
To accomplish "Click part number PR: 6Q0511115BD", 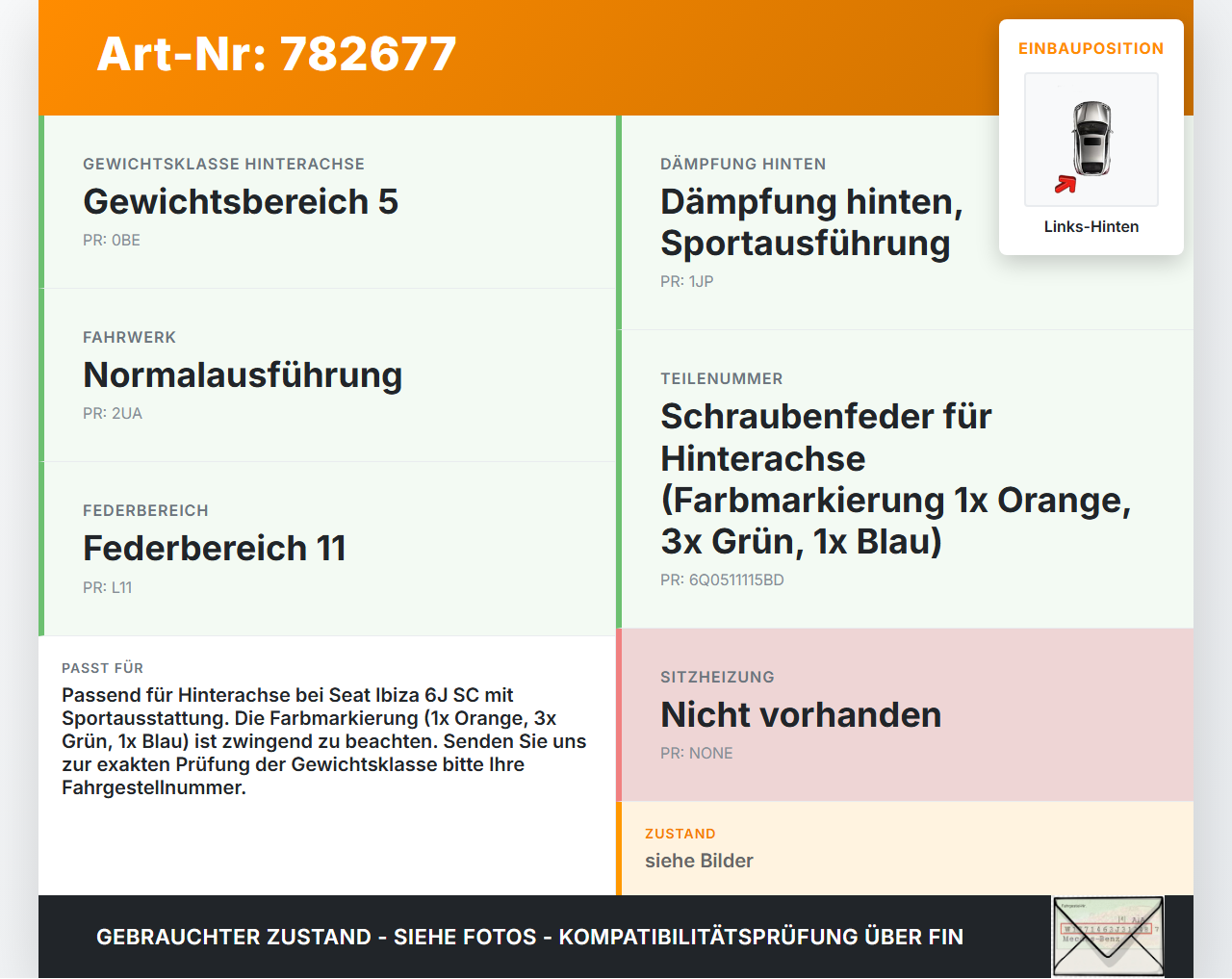I will [722, 580].
